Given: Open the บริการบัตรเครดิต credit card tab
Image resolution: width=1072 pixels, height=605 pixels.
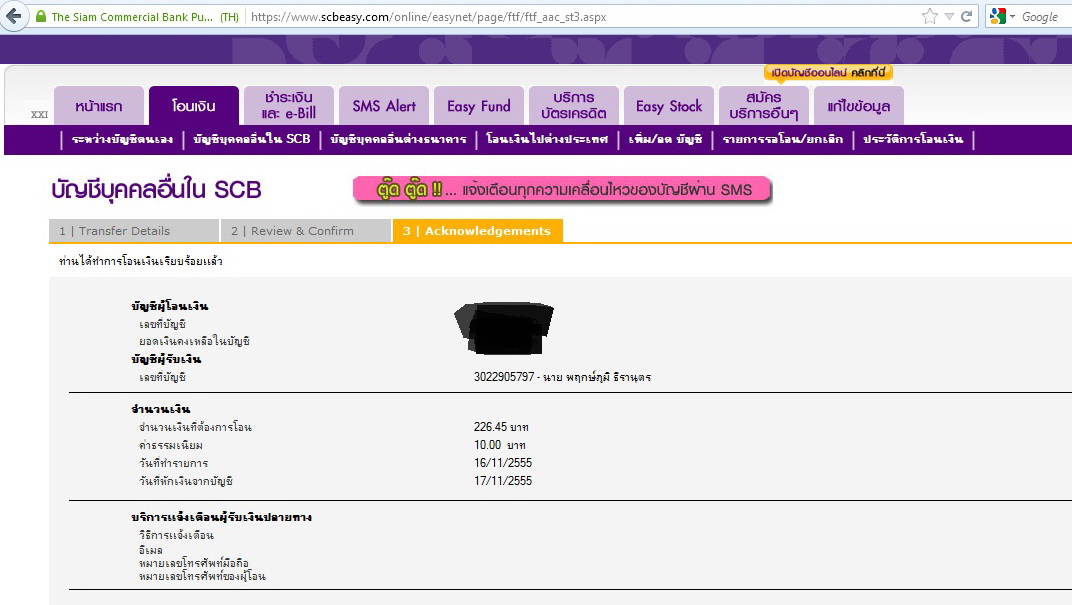Looking at the screenshot, I should coord(574,106).
